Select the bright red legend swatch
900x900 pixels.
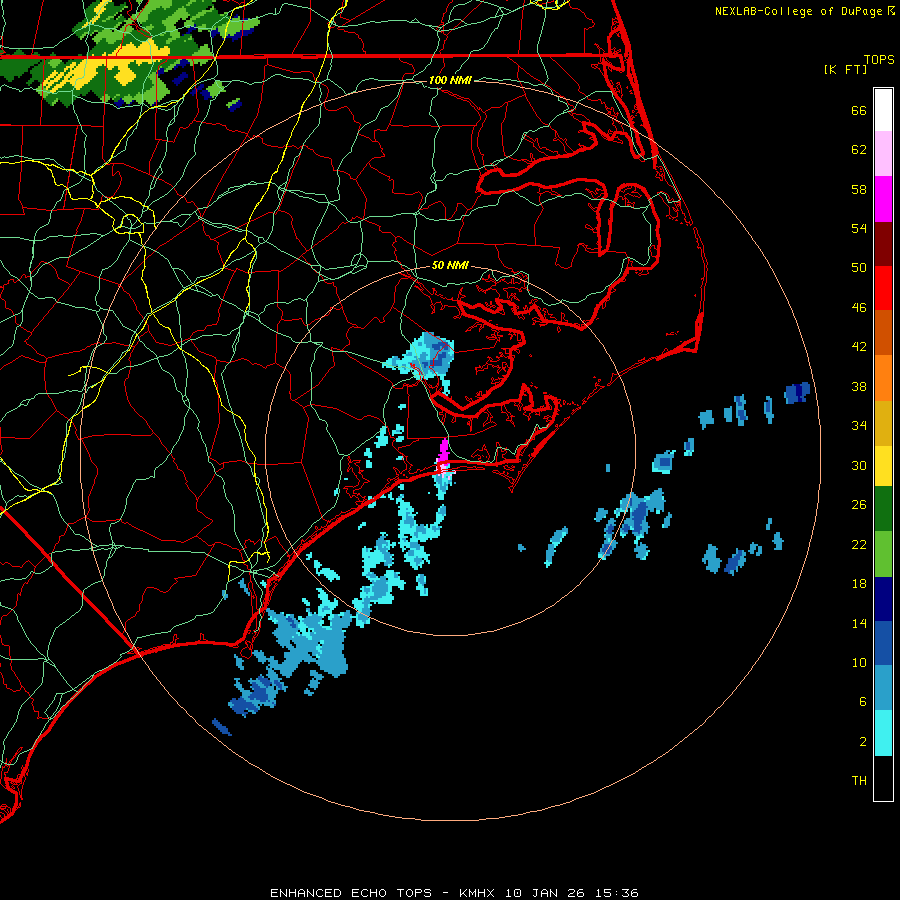[x=883, y=288]
